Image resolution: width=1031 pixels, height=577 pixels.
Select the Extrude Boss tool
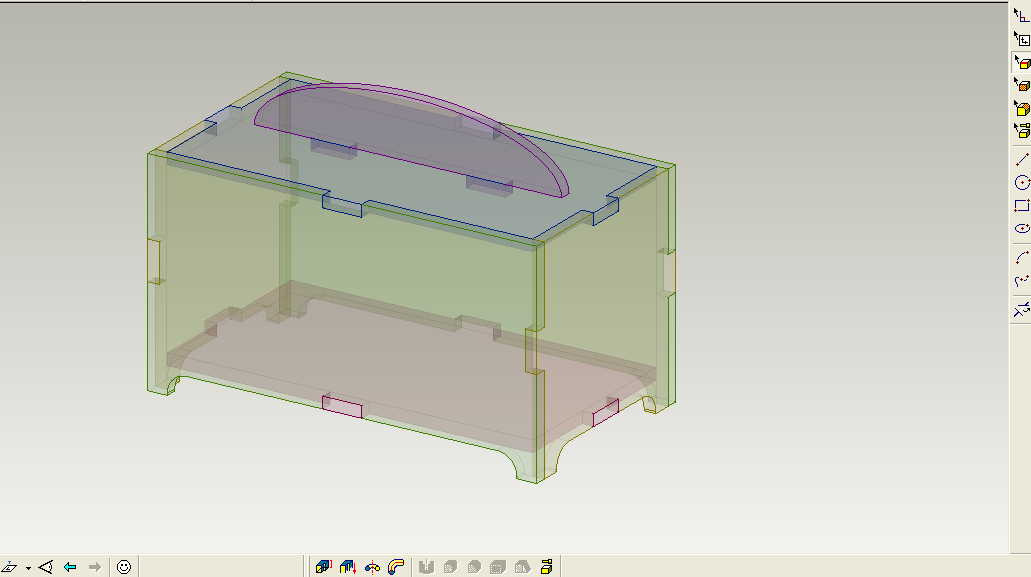tap(324, 566)
